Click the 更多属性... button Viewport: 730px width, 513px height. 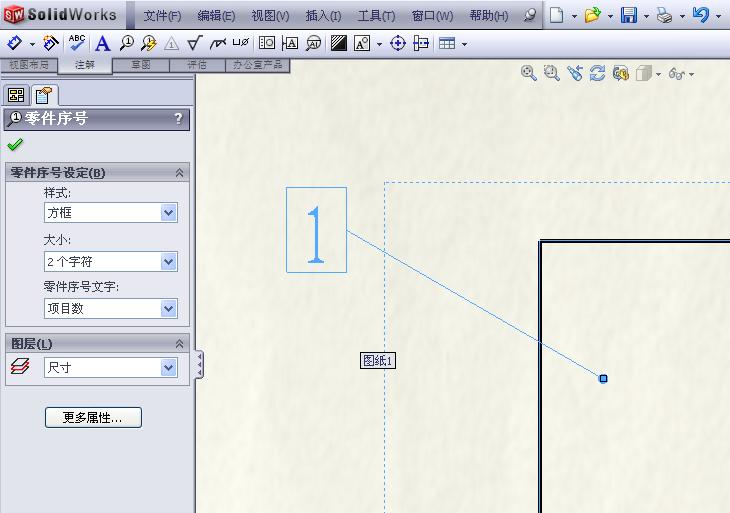click(93, 418)
